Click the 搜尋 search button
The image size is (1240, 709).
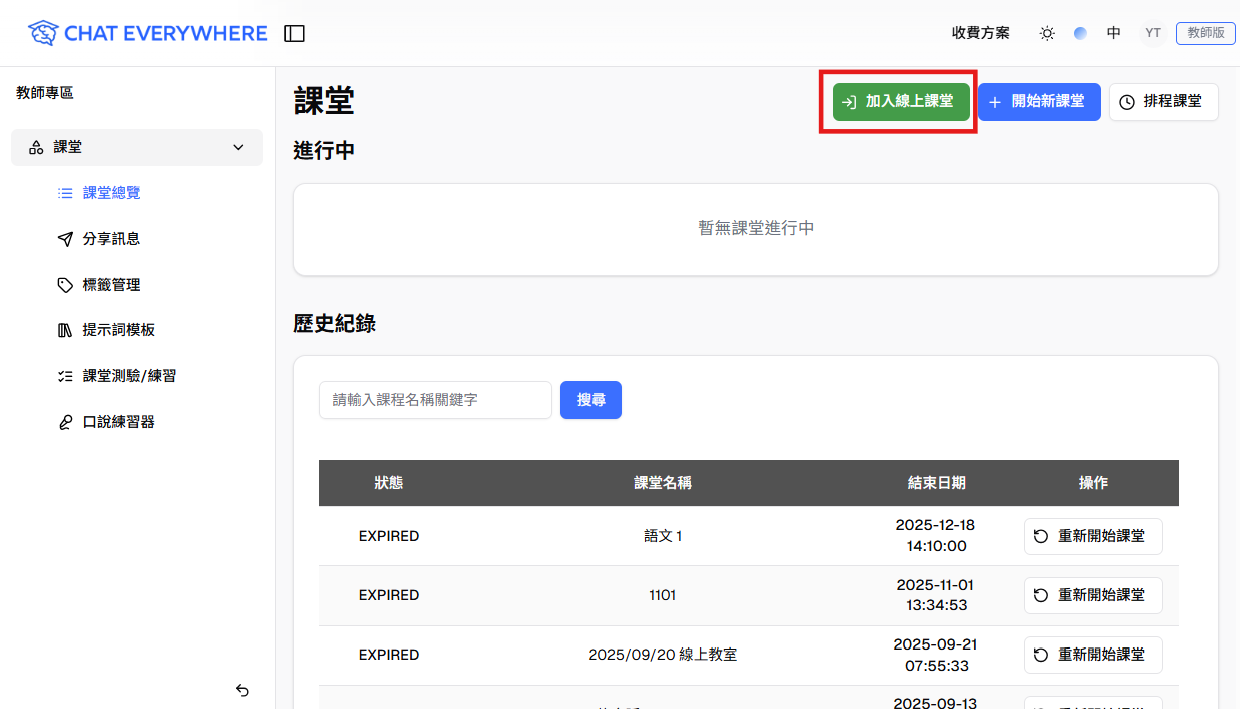coord(591,400)
